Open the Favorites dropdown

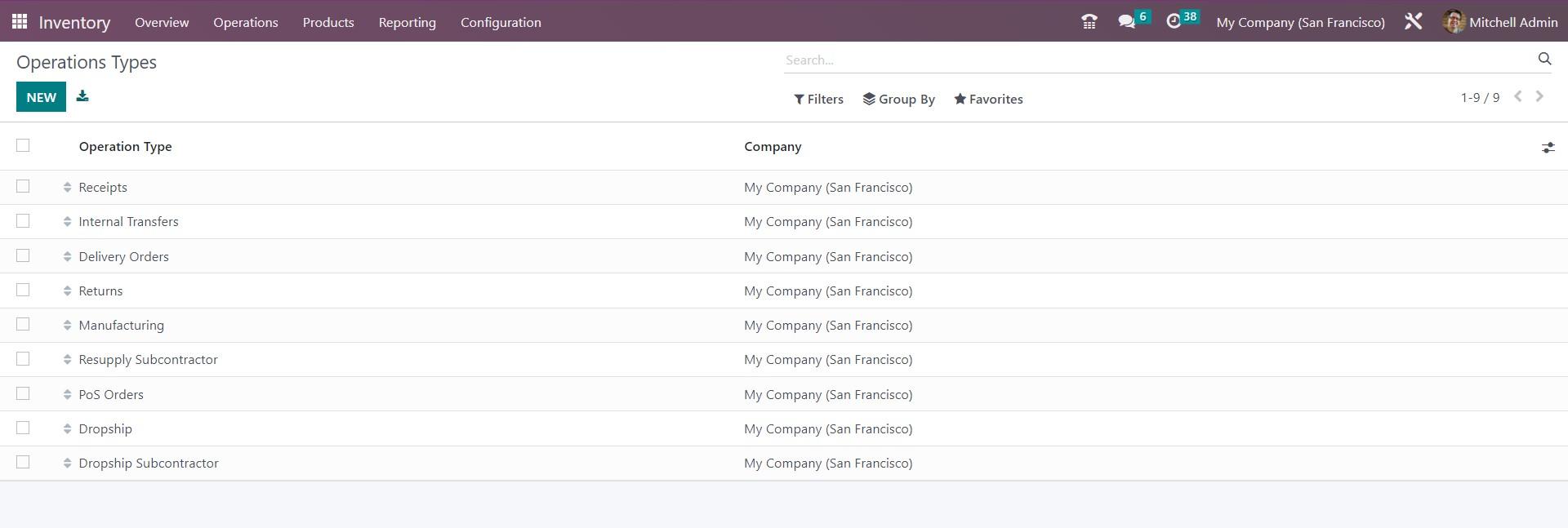click(x=988, y=99)
